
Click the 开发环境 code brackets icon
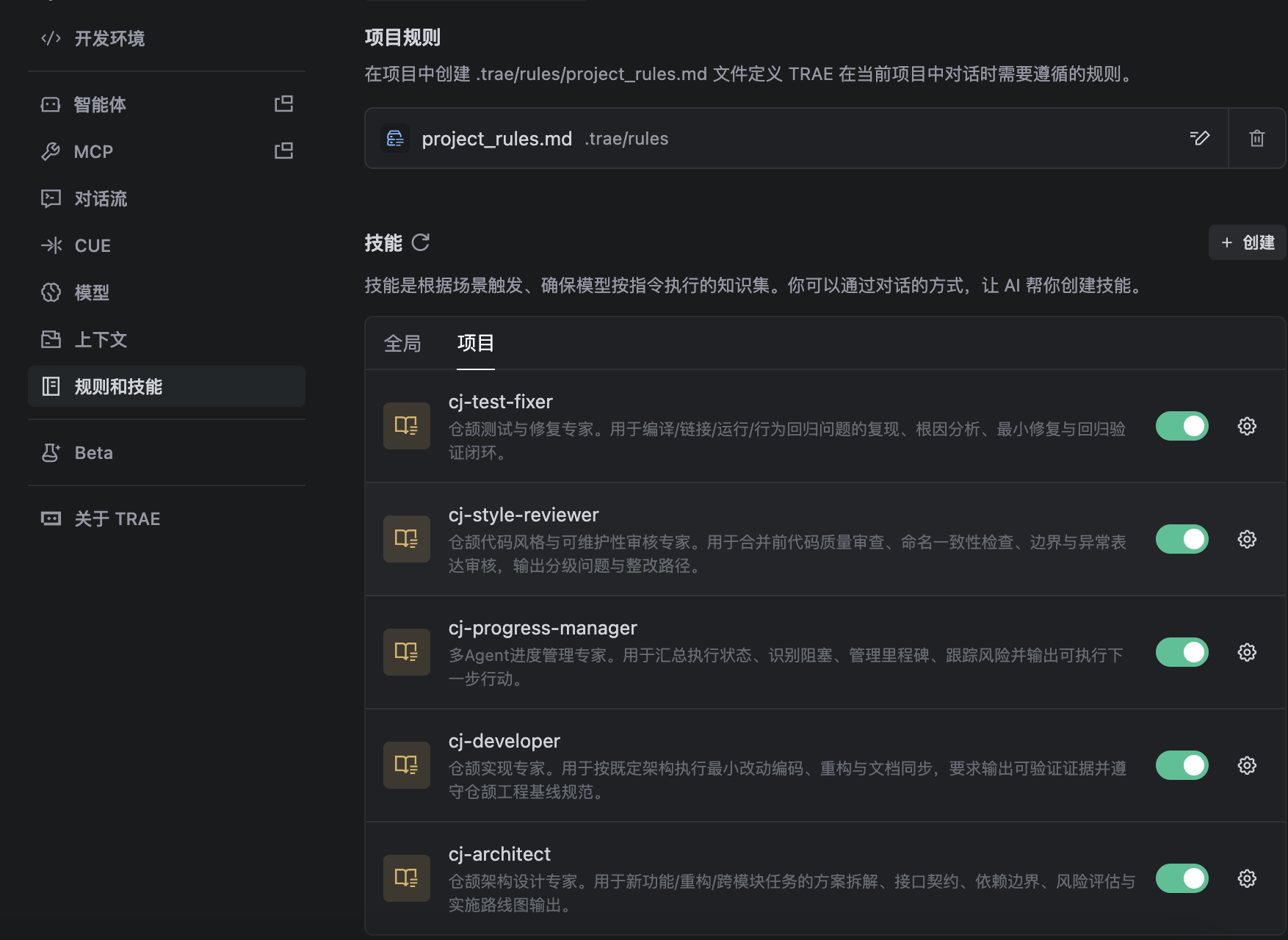click(x=51, y=38)
